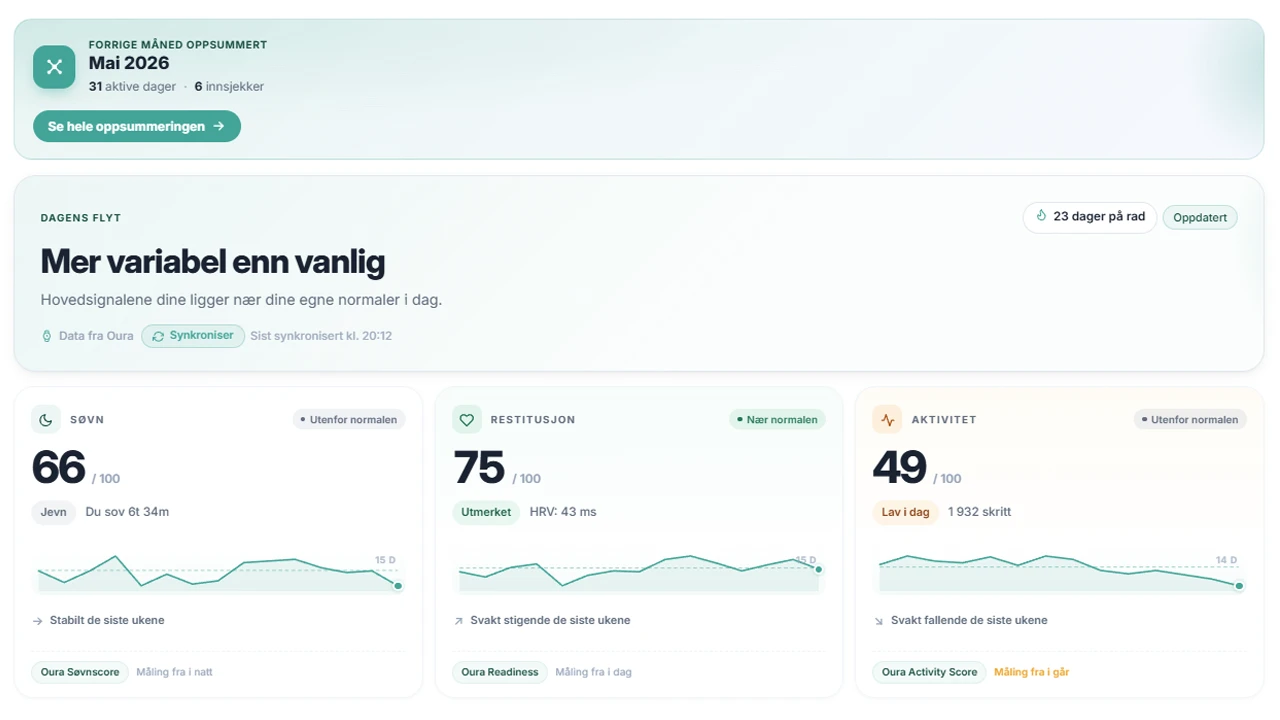1280x720 pixels.
Task: Click the HRV: 43 ms value
Action: [x=563, y=512]
